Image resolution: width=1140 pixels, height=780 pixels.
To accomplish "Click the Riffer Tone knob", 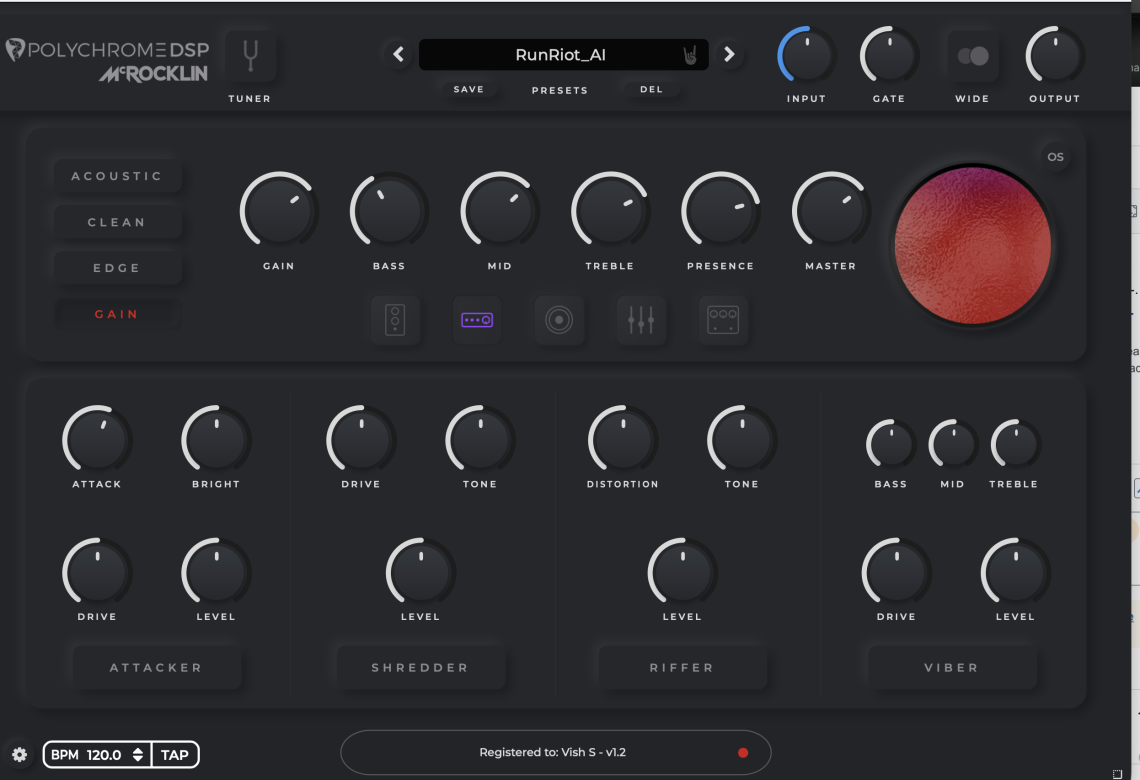I will 742,440.
